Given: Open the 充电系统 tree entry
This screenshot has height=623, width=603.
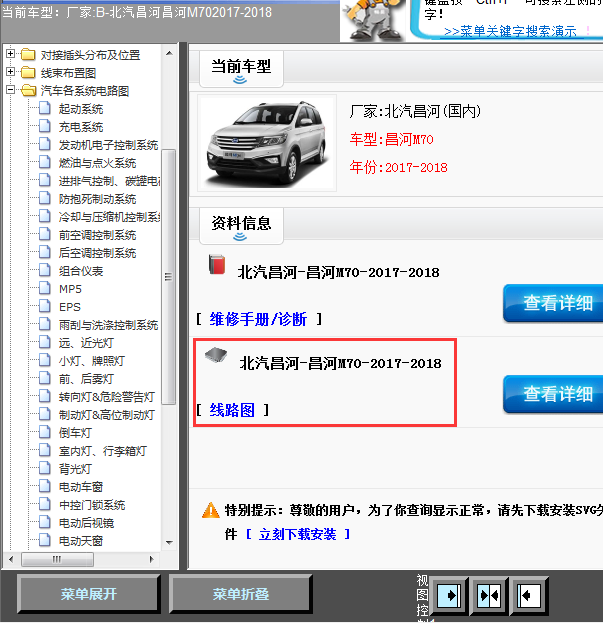Looking at the screenshot, I should click(x=81, y=127).
